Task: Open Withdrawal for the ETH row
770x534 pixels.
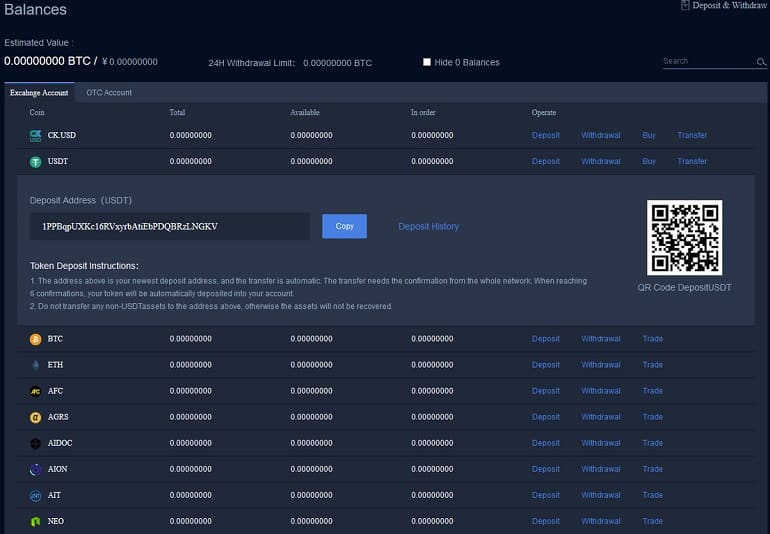Action: tap(601, 365)
